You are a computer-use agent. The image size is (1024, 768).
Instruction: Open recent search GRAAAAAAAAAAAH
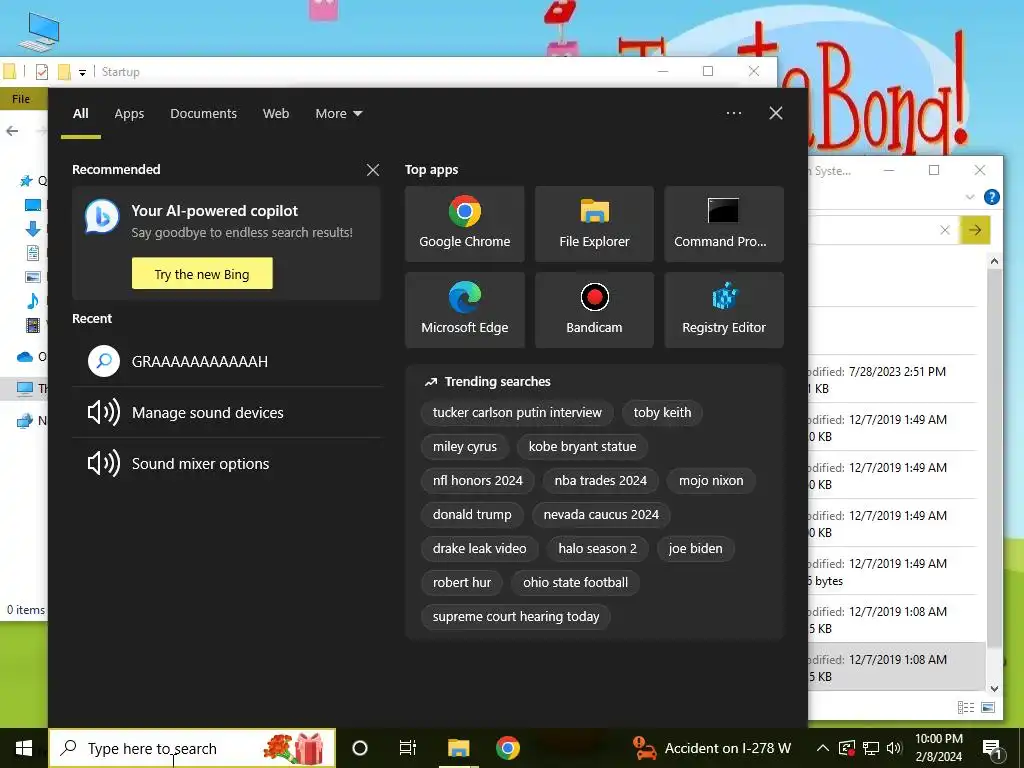pos(227,361)
